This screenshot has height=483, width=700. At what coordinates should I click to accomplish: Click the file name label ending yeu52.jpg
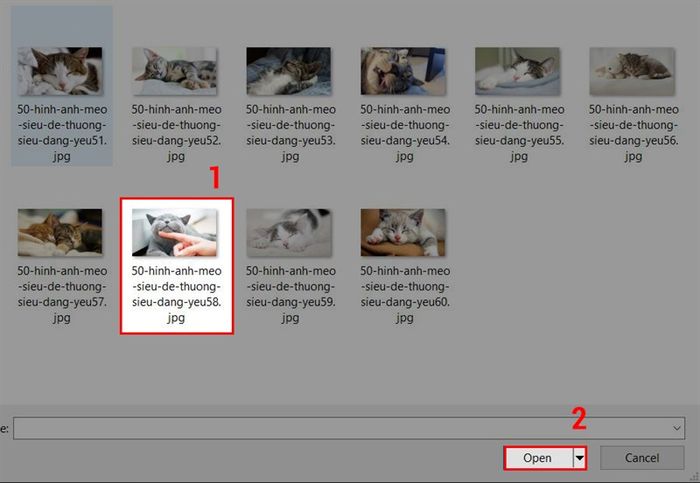(176, 133)
